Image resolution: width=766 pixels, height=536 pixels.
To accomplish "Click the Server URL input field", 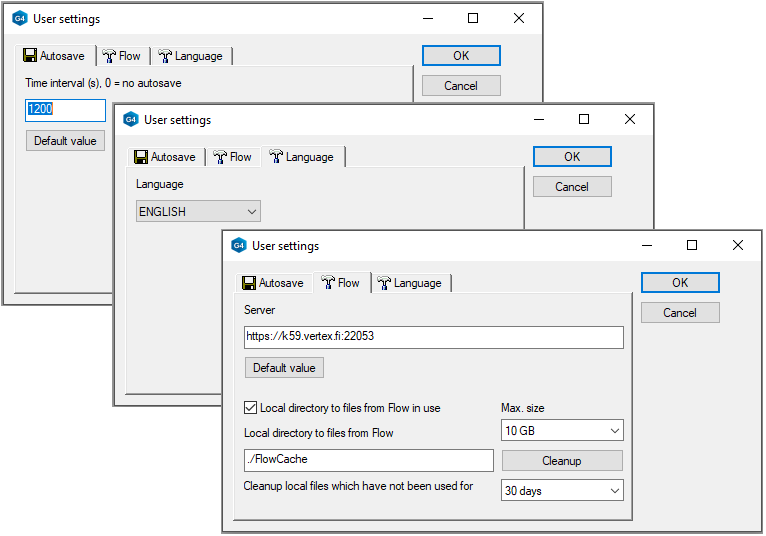I will 433,337.
